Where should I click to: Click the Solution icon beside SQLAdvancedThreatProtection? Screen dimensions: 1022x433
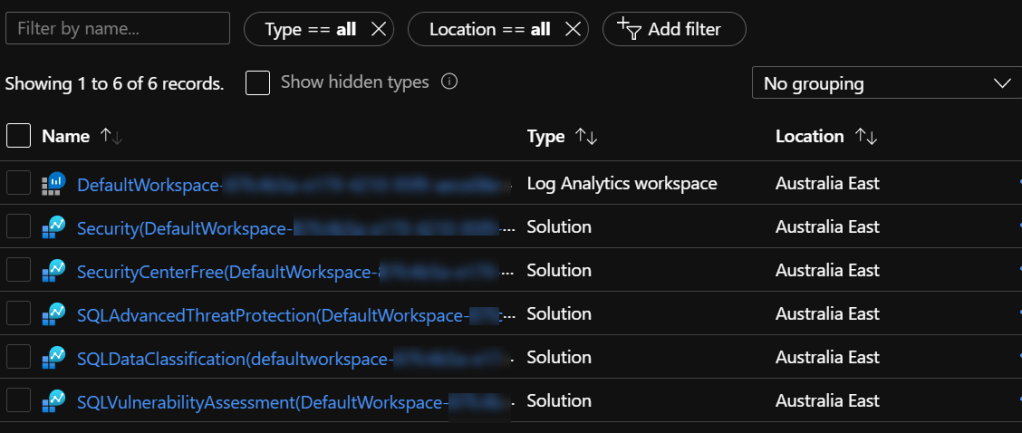pos(53,315)
